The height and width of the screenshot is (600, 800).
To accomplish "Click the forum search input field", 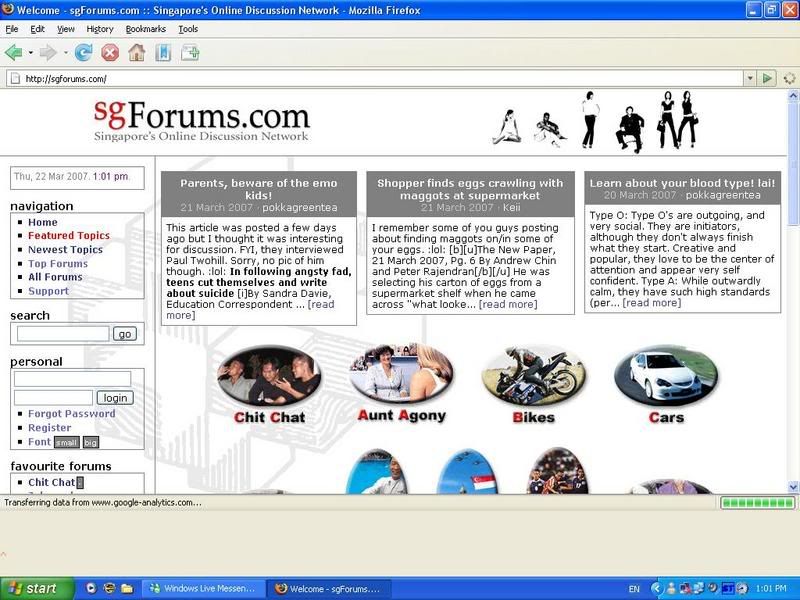I will coord(63,334).
